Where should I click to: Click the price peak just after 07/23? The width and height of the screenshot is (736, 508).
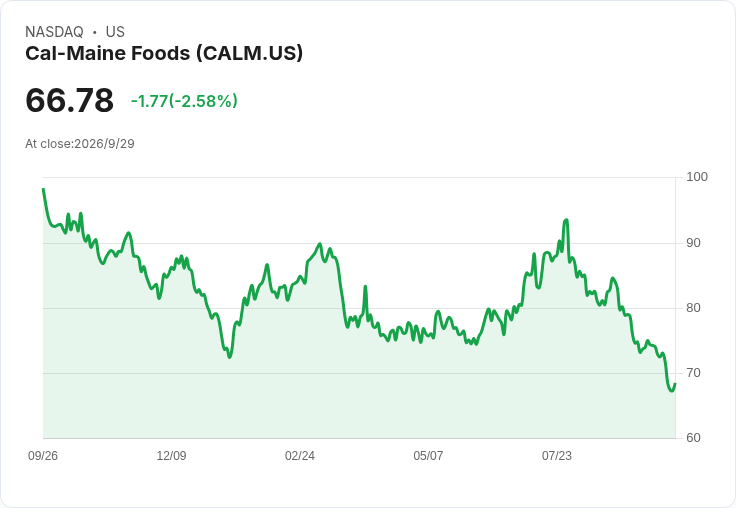[567, 220]
